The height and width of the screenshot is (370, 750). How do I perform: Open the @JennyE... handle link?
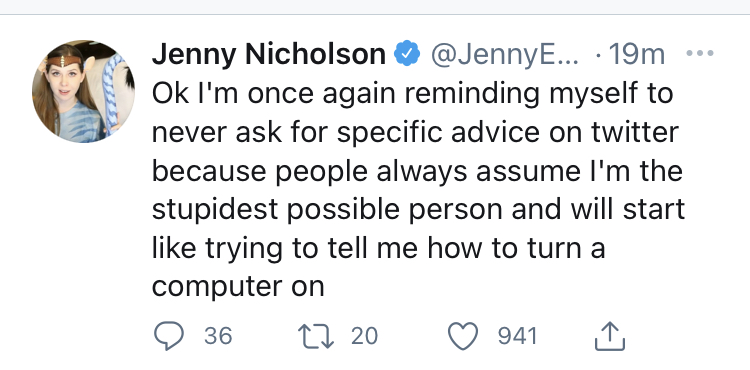pos(505,55)
